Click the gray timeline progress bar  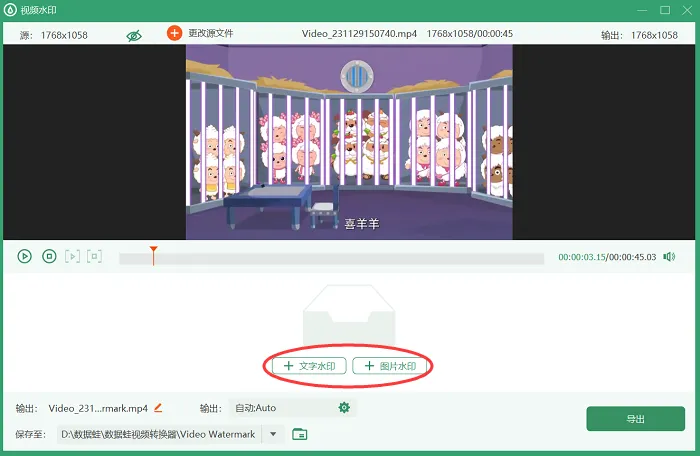tap(331, 259)
